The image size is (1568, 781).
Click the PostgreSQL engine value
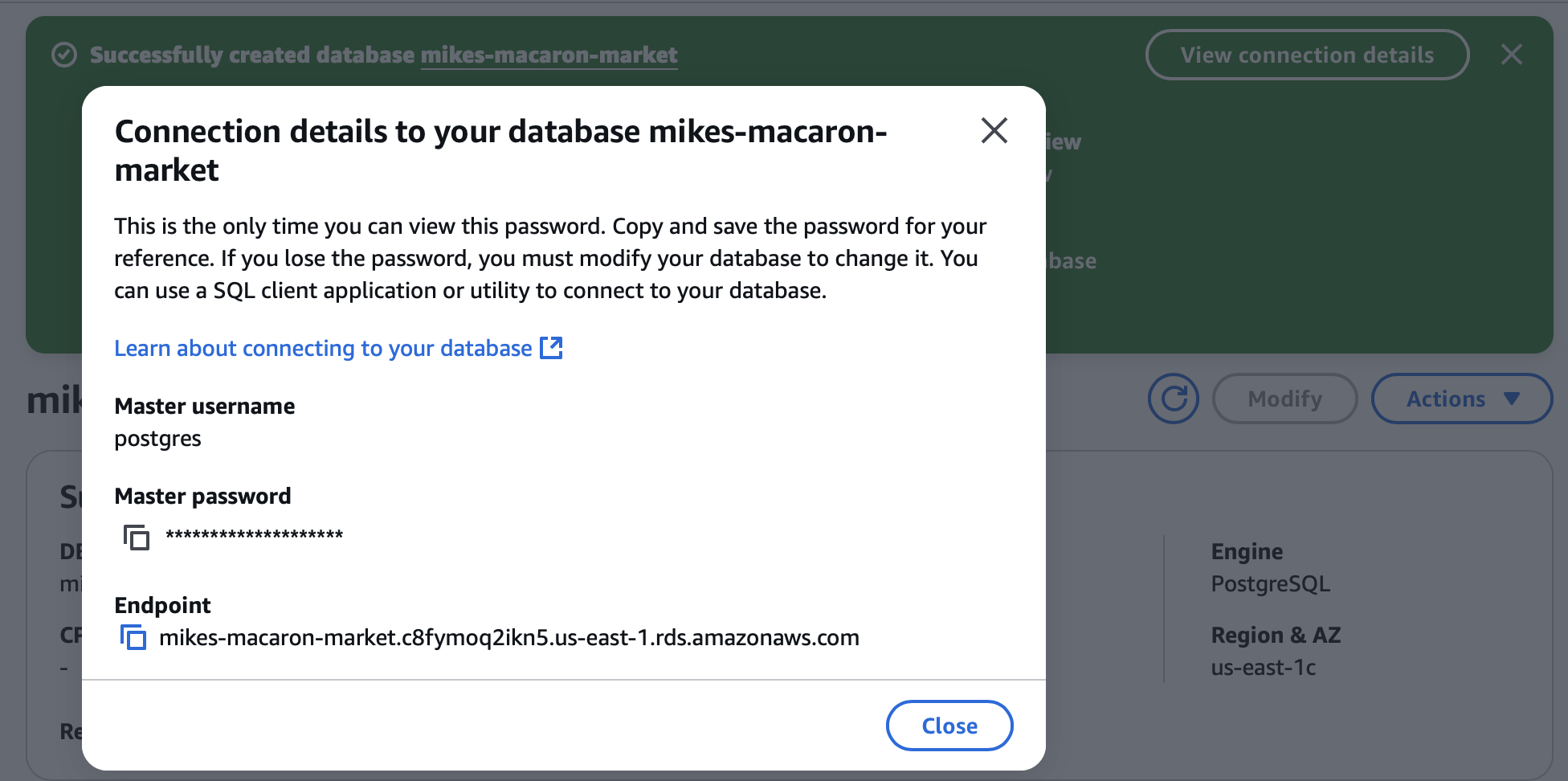coord(1270,584)
